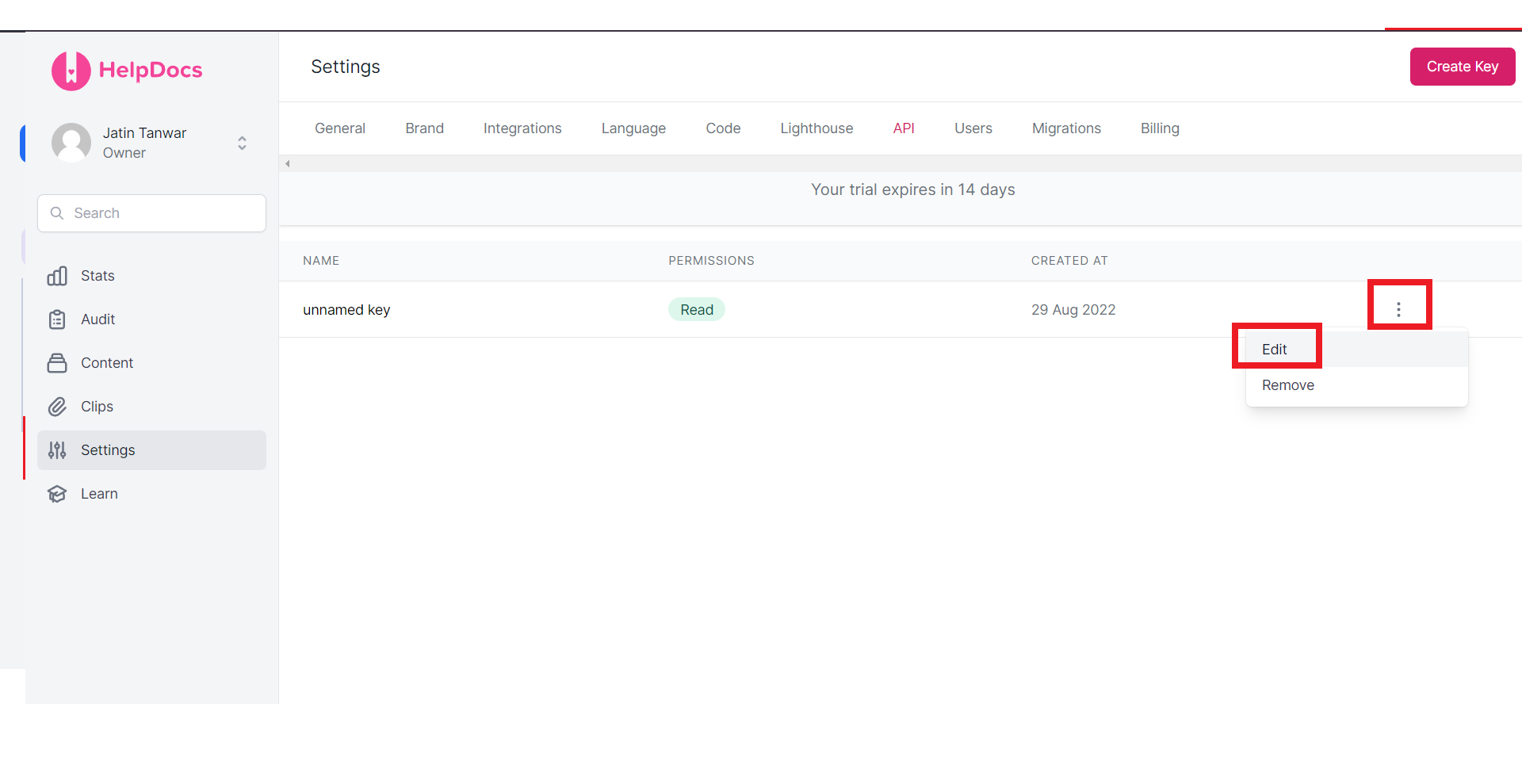Click the Audit clipboard icon

point(57,319)
